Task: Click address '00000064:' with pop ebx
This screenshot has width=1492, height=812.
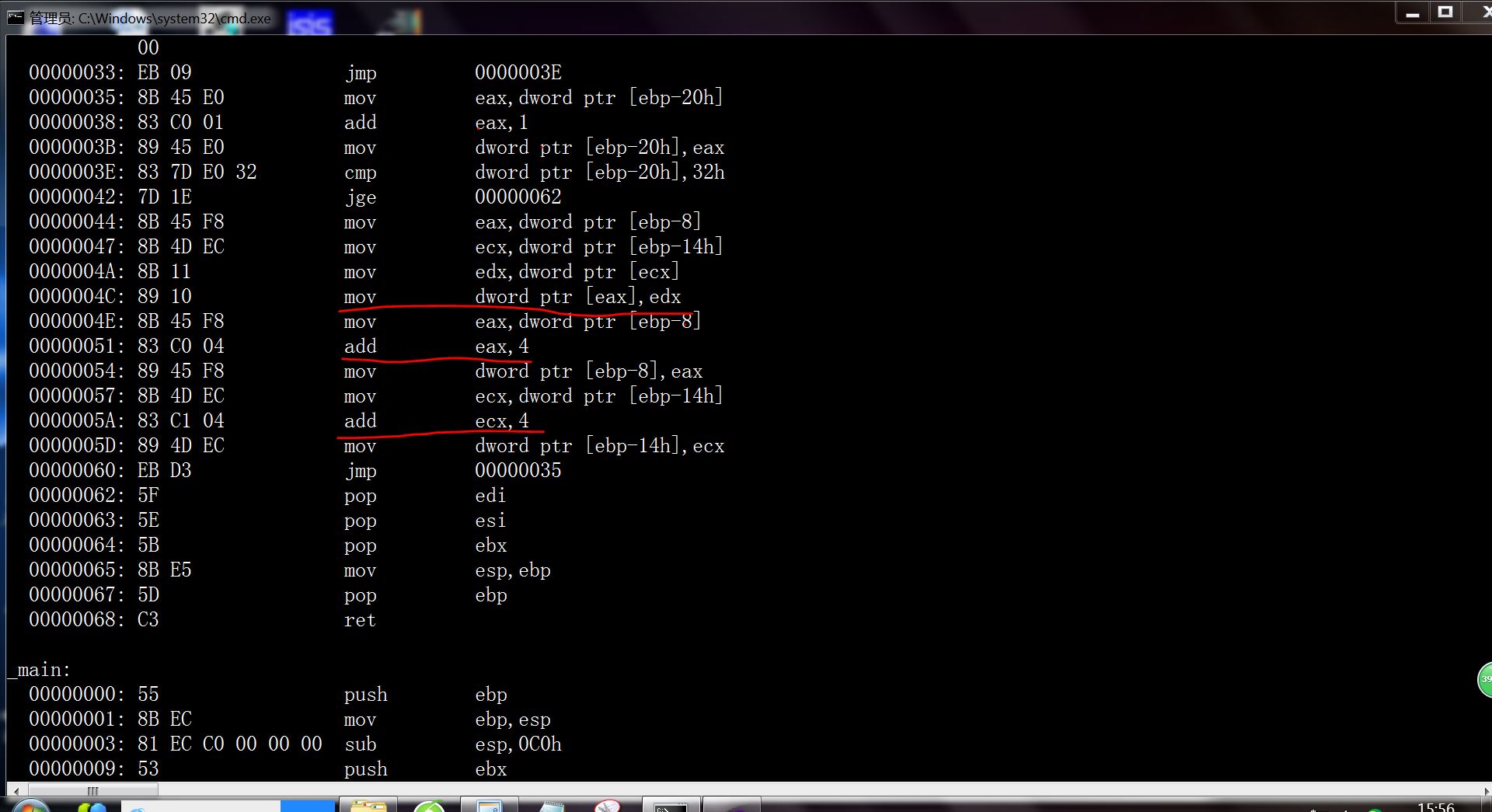Action: click(x=77, y=545)
